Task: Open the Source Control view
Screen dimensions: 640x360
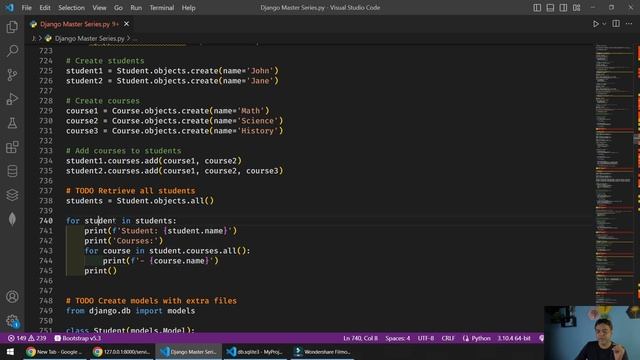Action: coord(12,75)
